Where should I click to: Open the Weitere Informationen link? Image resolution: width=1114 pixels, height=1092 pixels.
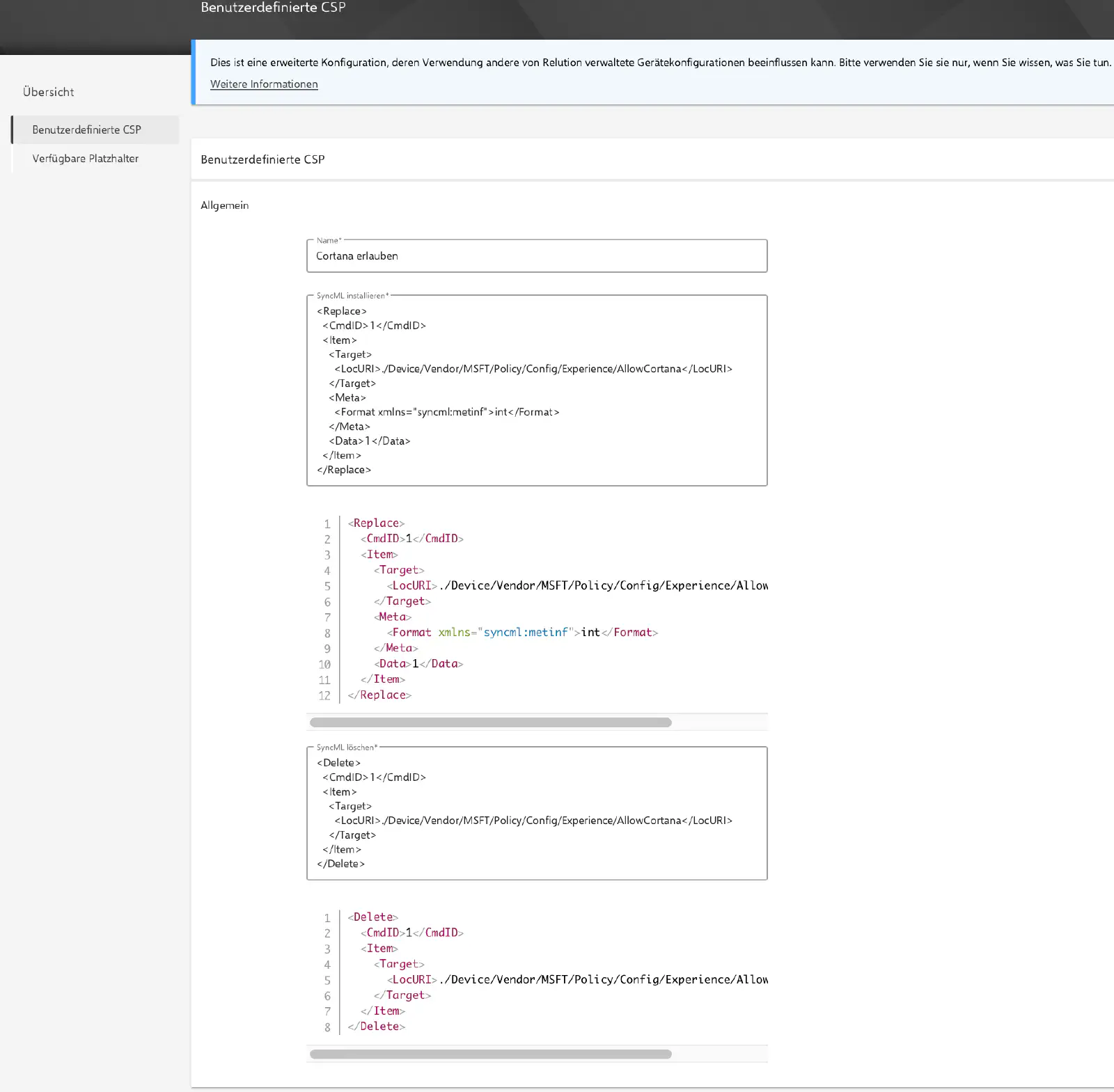point(264,84)
